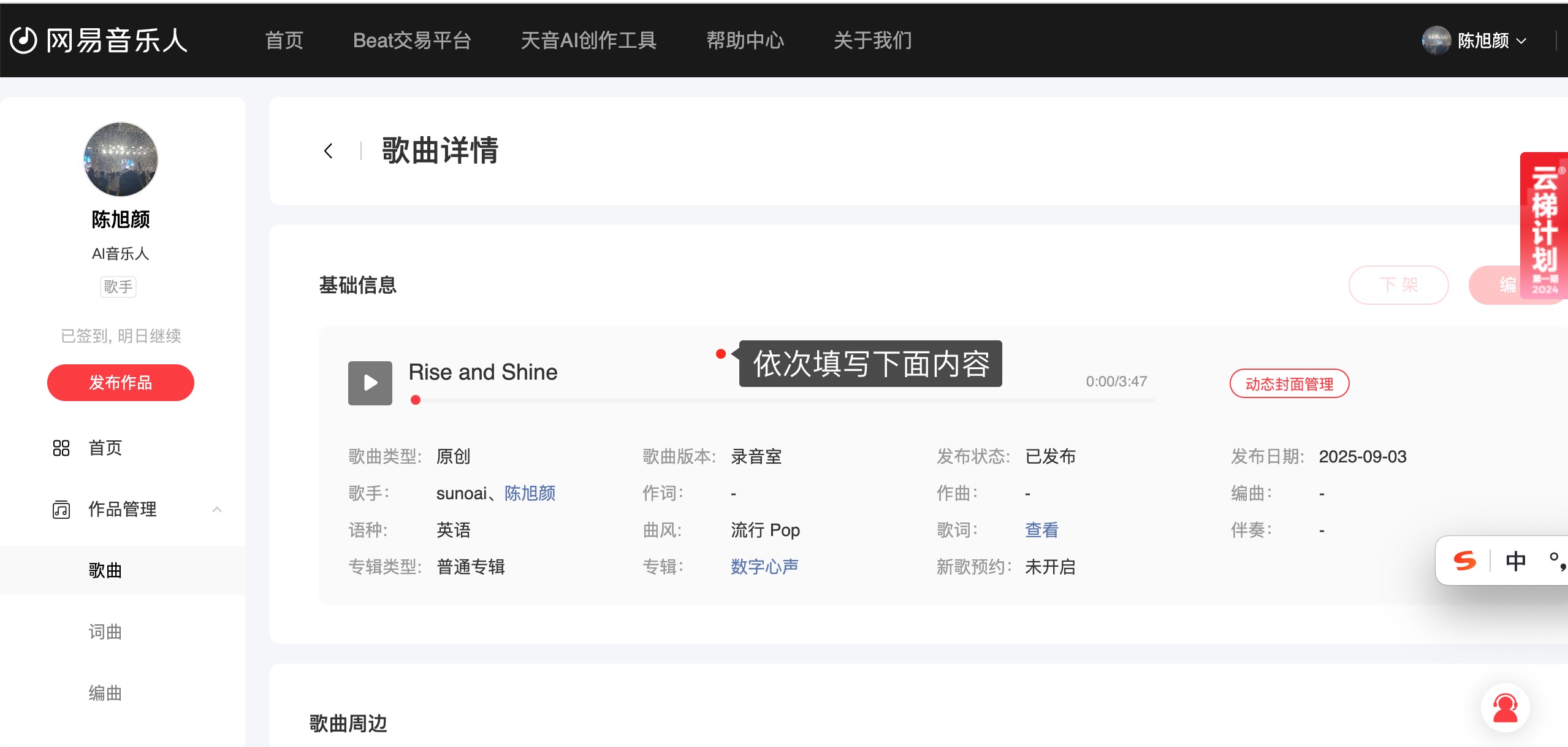Open Beat交易平台 in the navigation

click(x=412, y=40)
